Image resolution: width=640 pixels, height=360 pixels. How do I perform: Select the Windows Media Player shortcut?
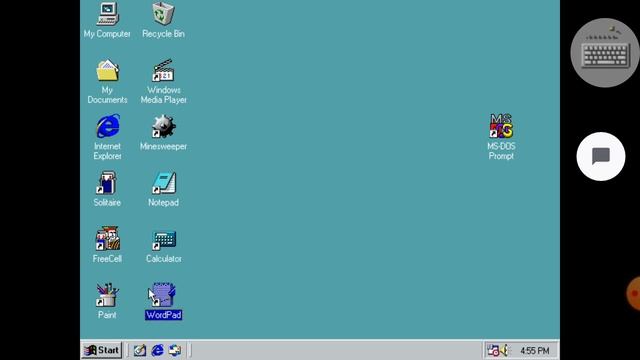pos(163,70)
